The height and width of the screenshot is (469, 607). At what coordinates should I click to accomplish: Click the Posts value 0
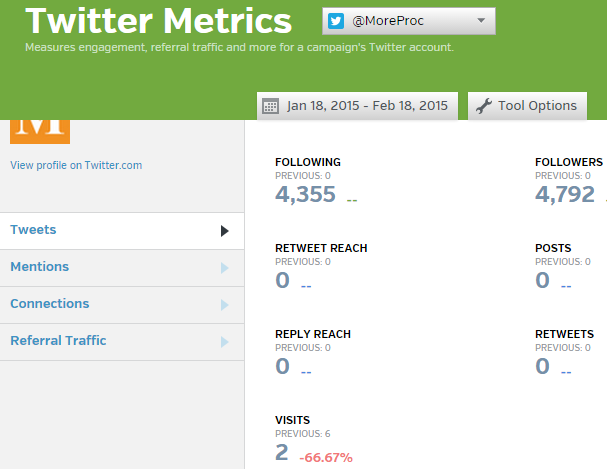tap(542, 280)
